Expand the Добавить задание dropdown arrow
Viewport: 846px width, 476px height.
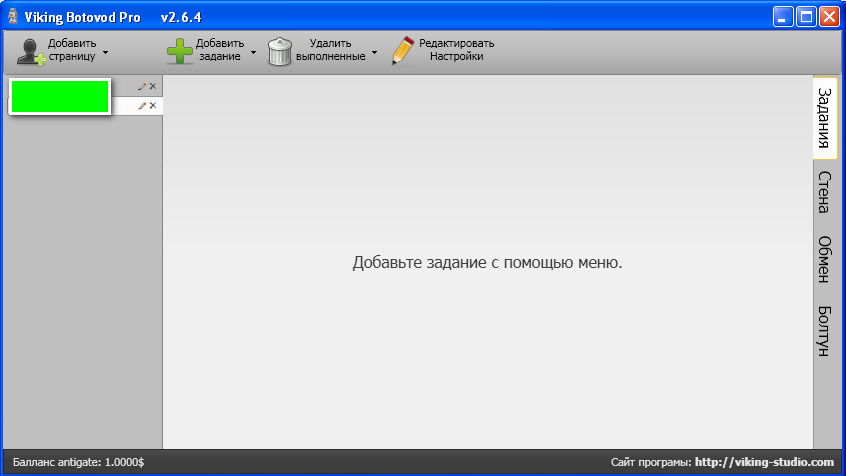pos(254,51)
